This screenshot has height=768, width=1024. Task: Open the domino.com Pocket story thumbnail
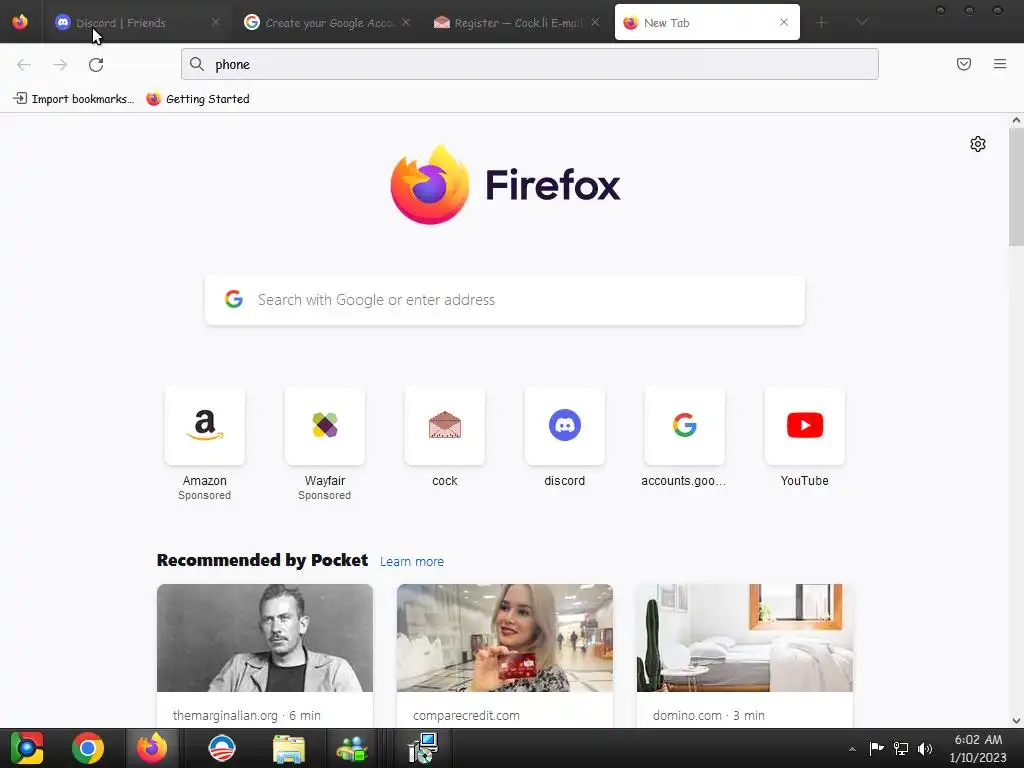point(744,638)
